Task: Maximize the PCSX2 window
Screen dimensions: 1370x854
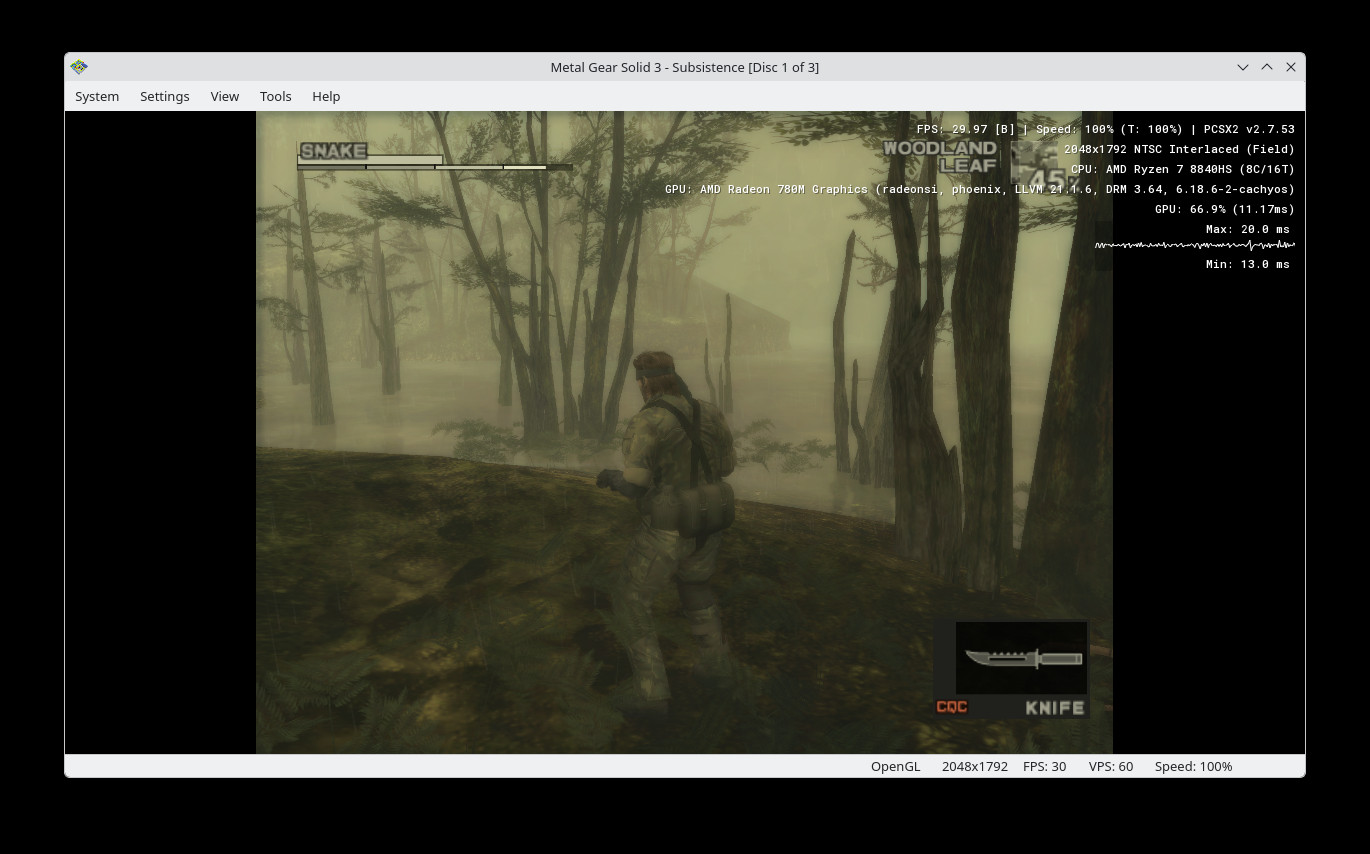Action: pyautogui.click(x=1267, y=67)
